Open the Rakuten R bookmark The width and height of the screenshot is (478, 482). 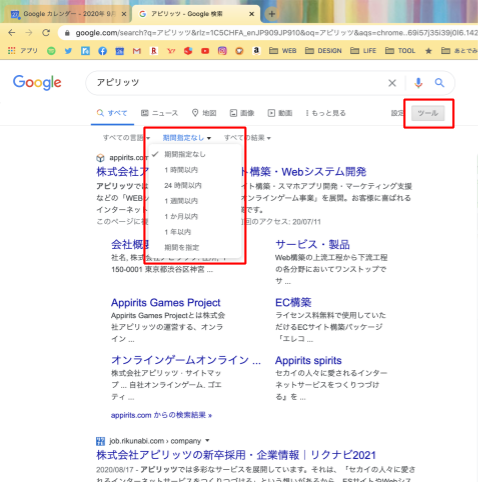click(x=154, y=51)
